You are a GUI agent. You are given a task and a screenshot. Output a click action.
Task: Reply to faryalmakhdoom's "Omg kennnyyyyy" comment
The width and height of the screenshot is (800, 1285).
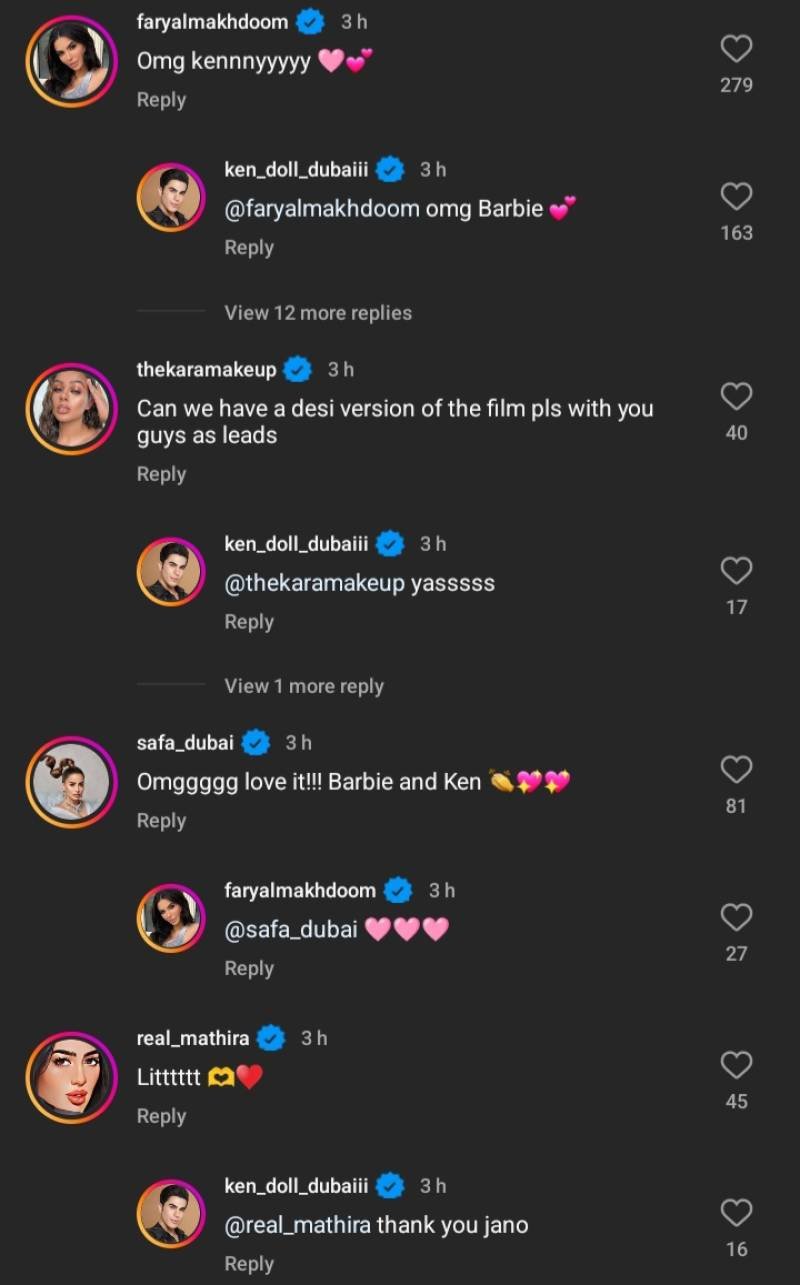[161, 100]
